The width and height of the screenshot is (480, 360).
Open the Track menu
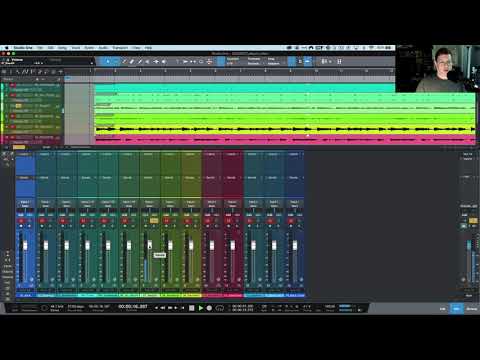[76, 48]
